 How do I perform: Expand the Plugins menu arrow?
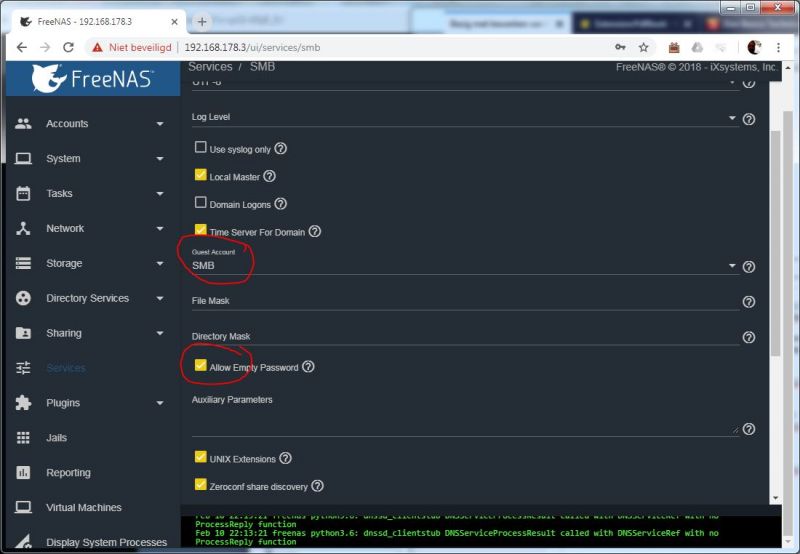[160, 403]
